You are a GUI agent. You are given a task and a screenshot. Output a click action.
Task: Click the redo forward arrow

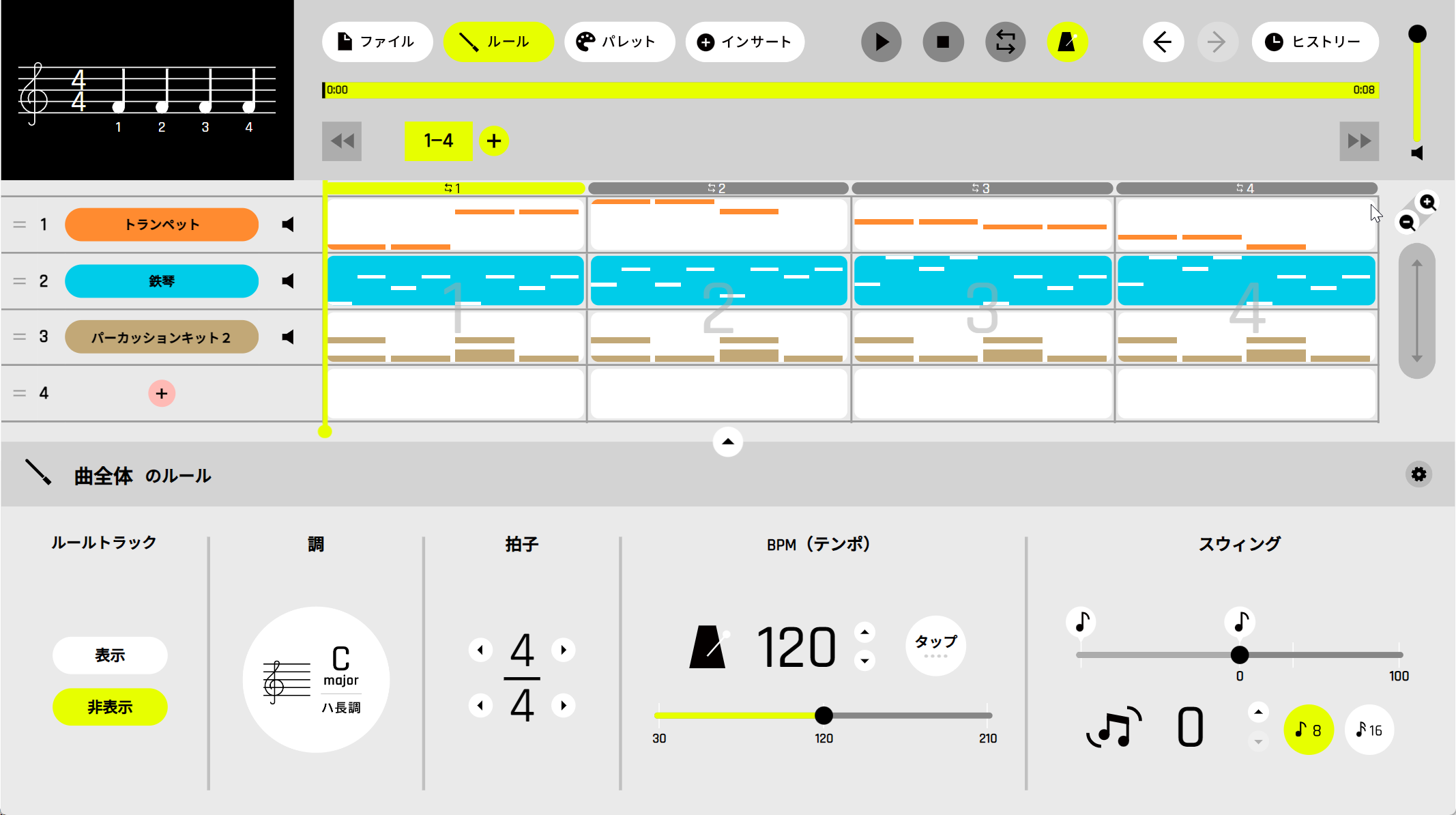(1217, 42)
